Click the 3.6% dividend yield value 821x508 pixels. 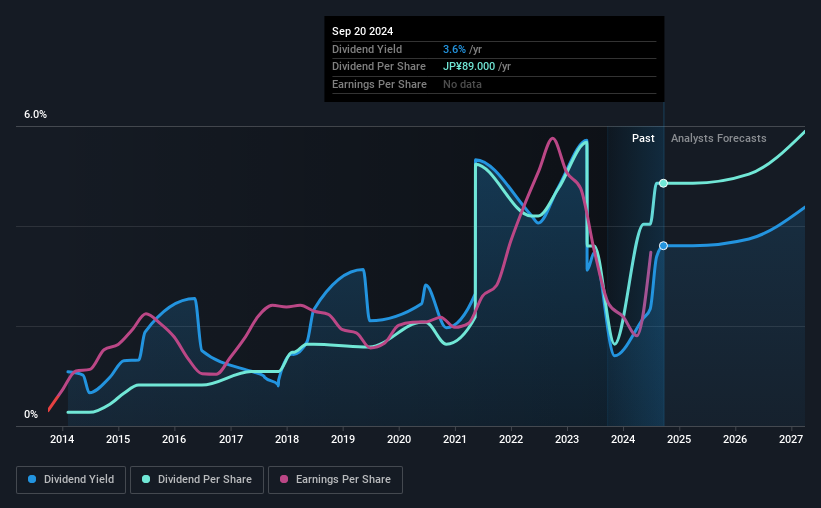(454, 49)
